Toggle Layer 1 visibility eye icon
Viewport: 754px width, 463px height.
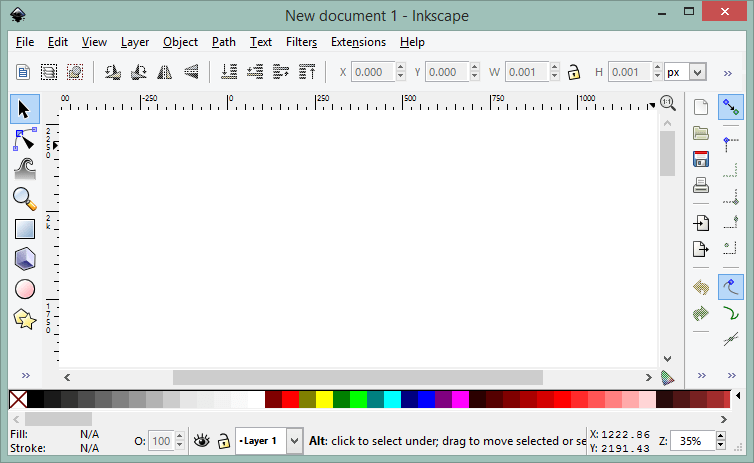pyautogui.click(x=201, y=440)
